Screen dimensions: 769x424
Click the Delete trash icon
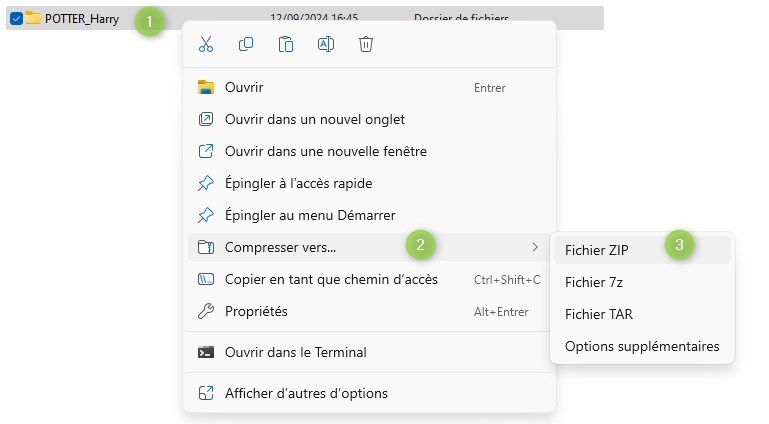click(366, 44)
